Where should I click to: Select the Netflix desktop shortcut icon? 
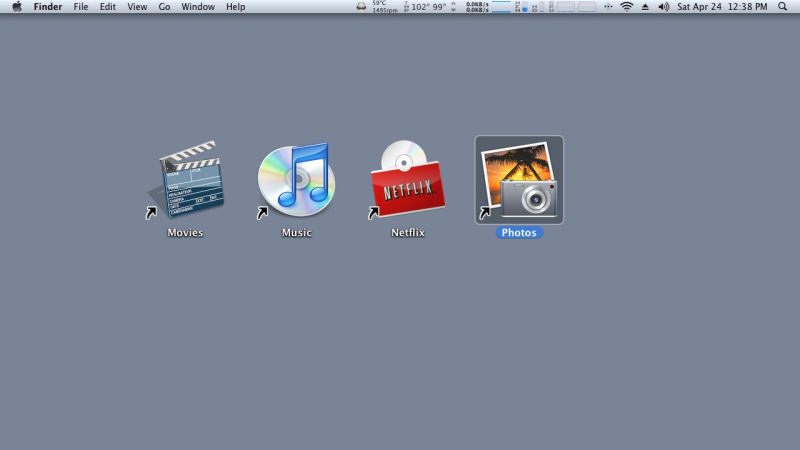click(407, 180)
